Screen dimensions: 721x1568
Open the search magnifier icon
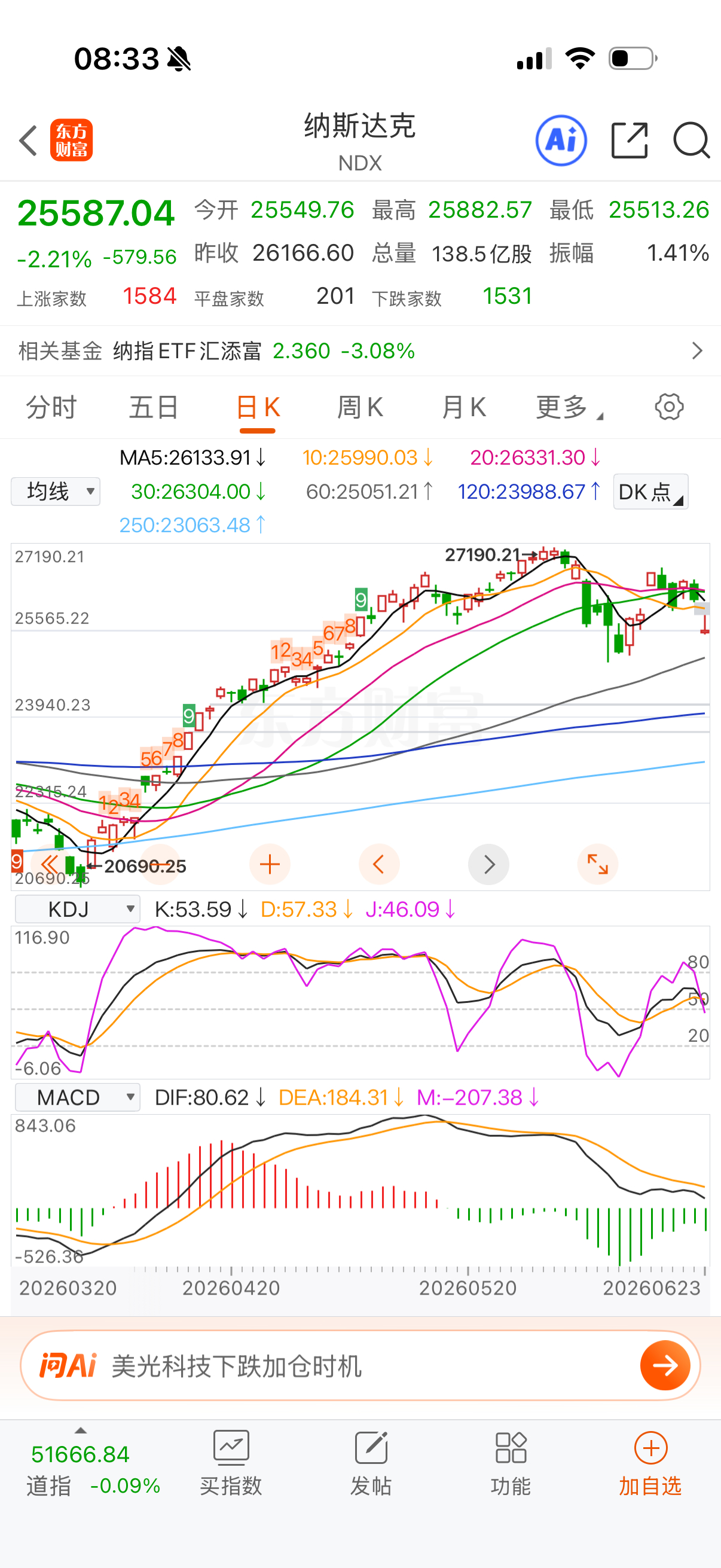[x=692, y=141]
